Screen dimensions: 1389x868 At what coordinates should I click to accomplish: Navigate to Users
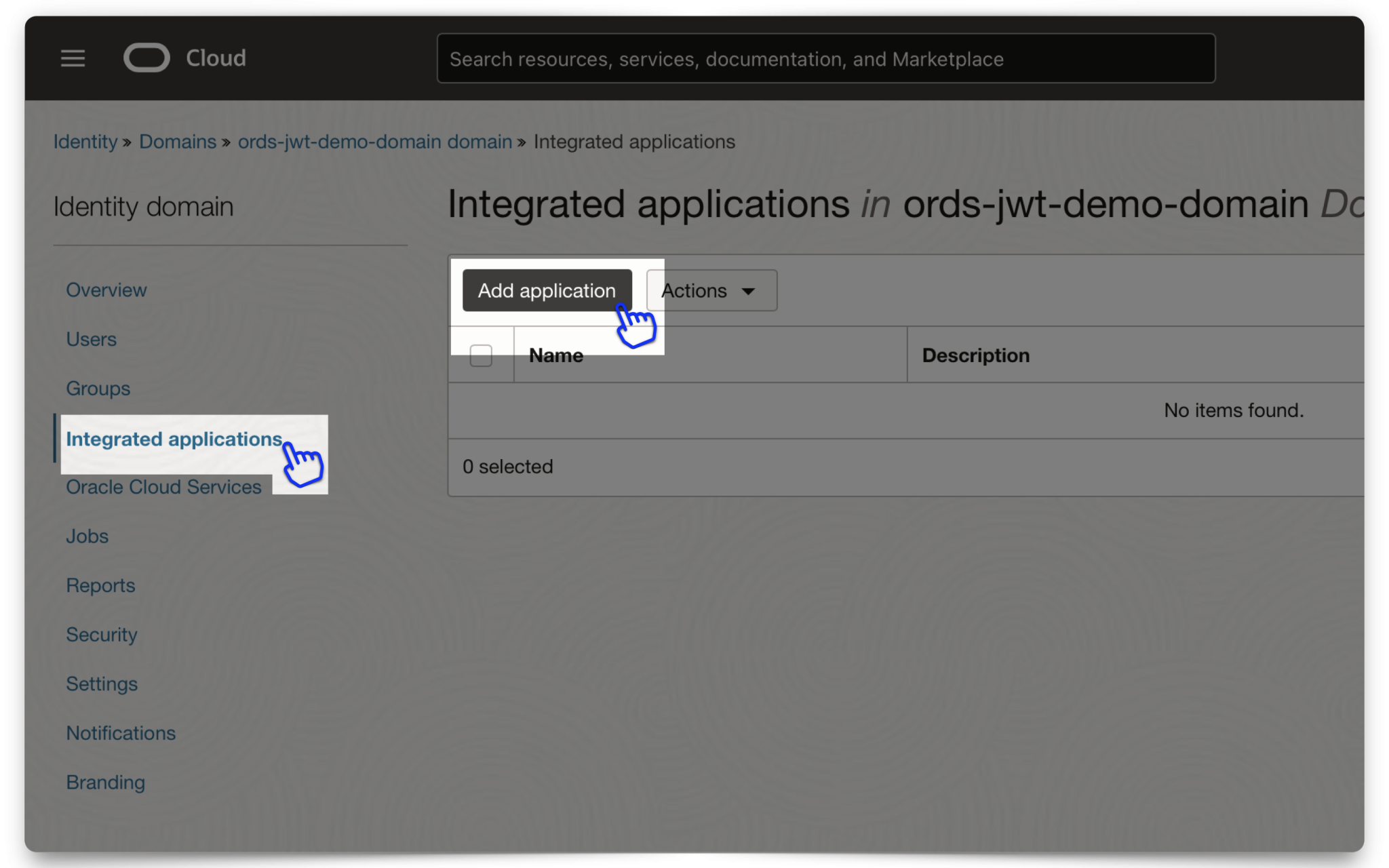pos(91,339)
